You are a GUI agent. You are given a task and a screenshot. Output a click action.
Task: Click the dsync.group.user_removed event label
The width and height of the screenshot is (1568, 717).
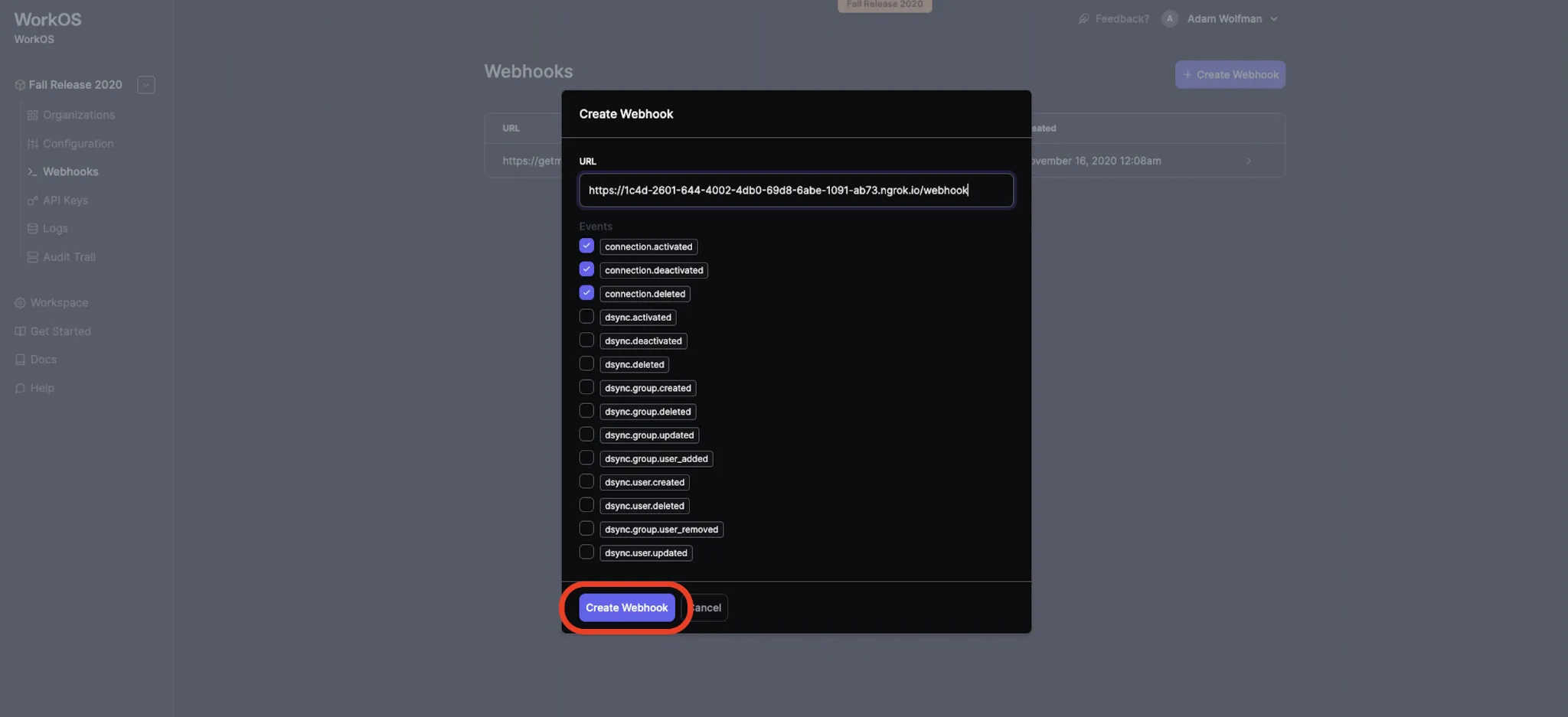pos(661,530)
